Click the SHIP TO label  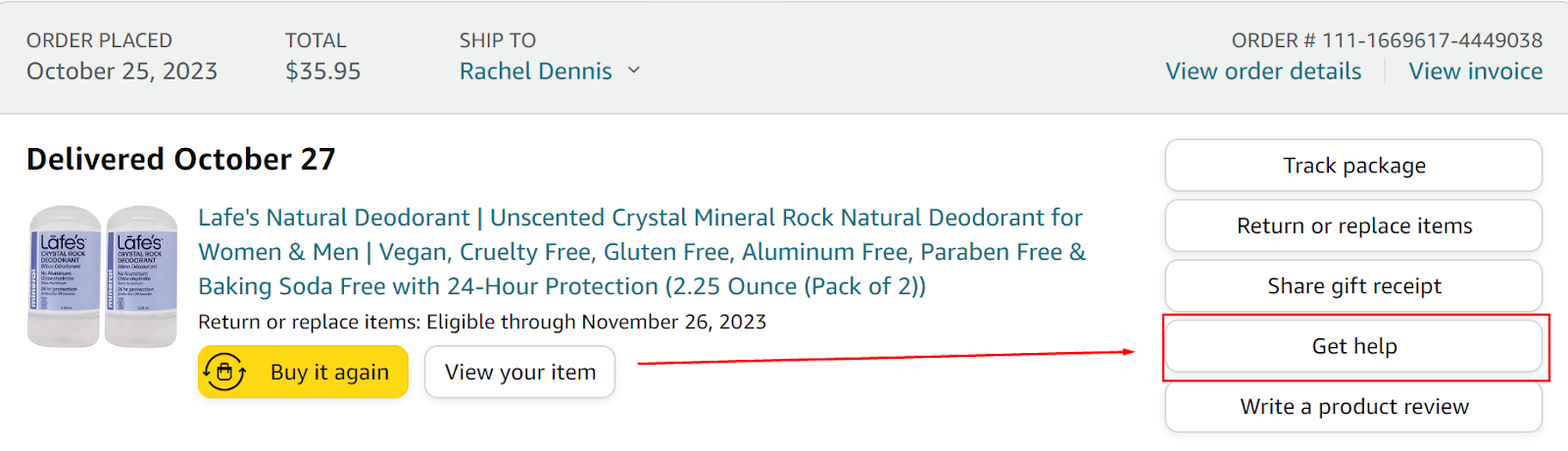(497, 40)
